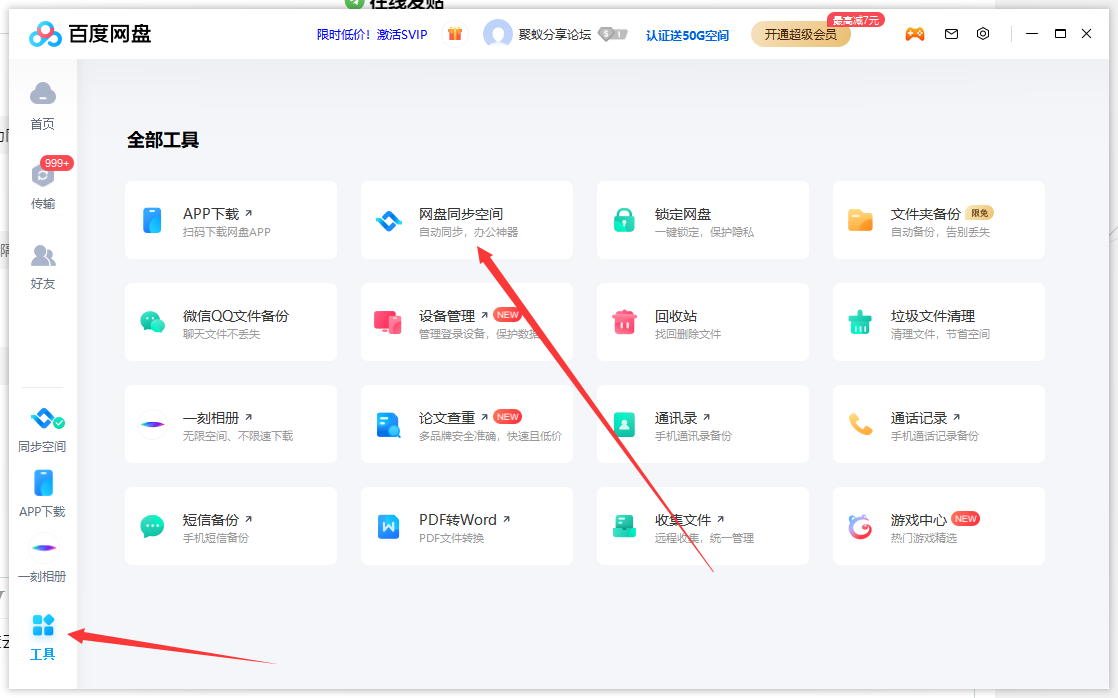Image resolution: width=1118 pixels, height=698 pixels.
Task: Click the 限免 badge on 文件夹备份
Action: pyautogui.click(x=980, y=213)
